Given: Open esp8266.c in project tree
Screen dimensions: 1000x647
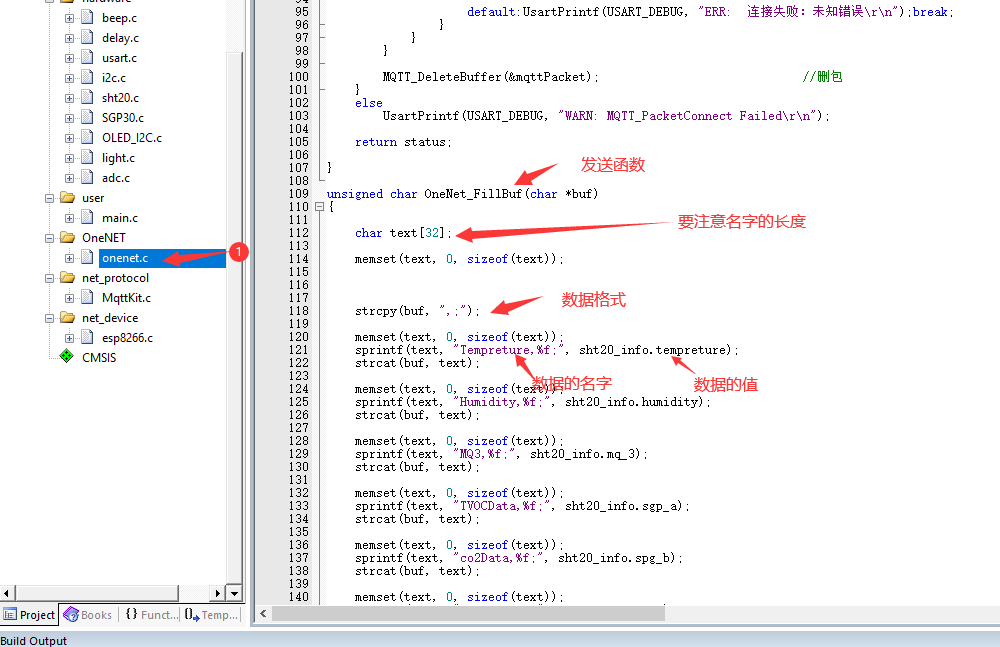Looking at the screenshot, I should [x=128, y=338].
